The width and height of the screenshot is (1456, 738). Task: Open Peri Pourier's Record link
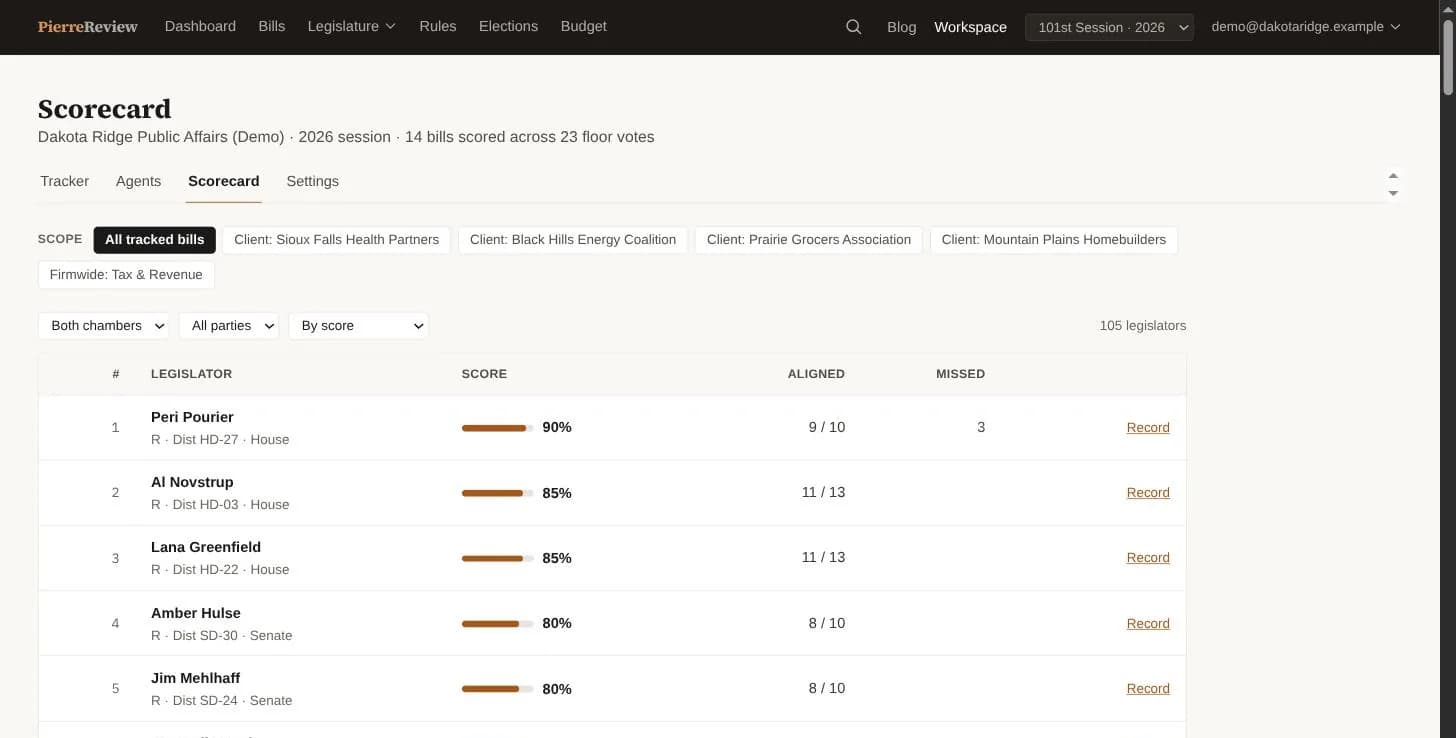coord(1148,428)
